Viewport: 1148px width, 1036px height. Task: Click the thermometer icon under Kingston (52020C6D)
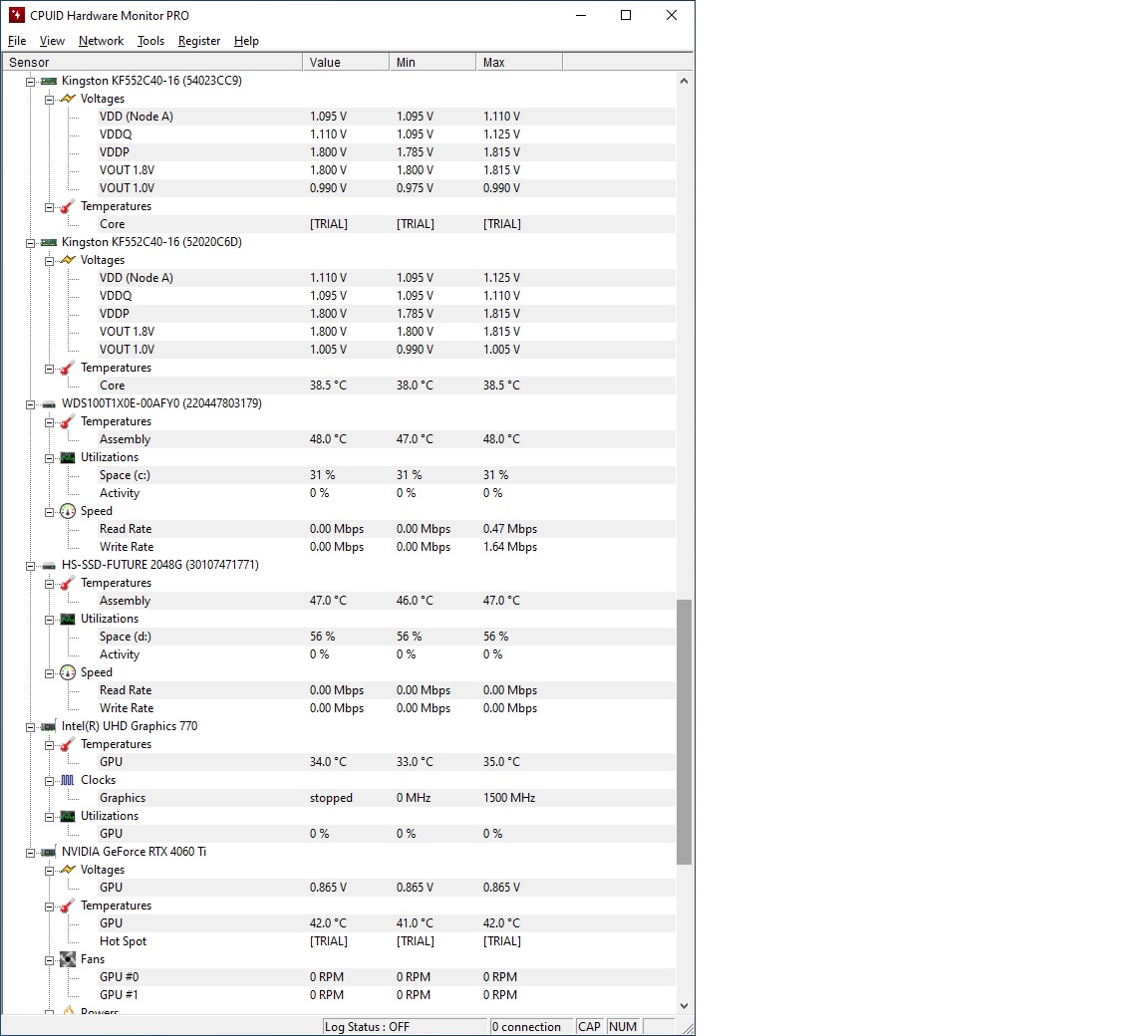(x=68, y=368)
